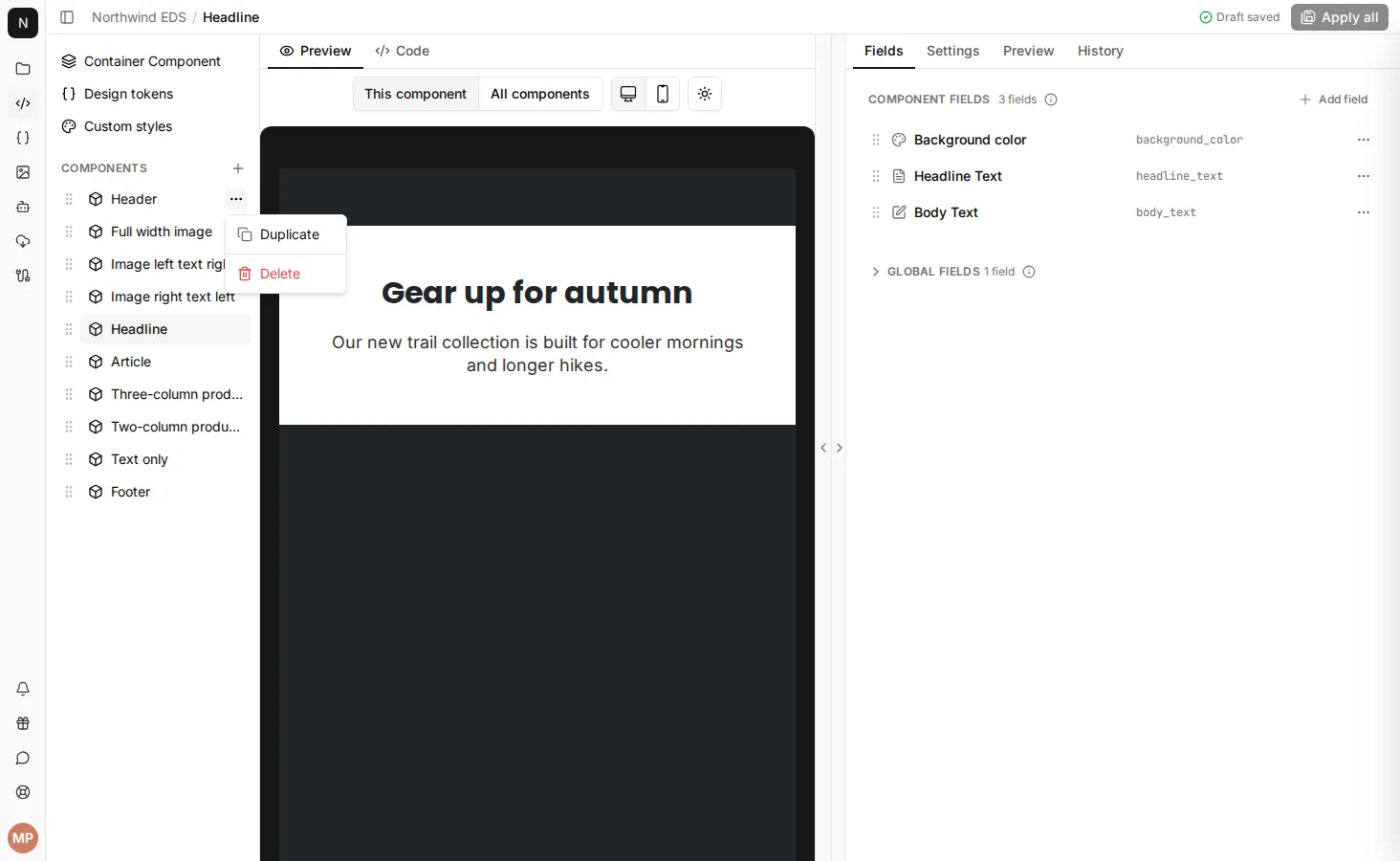This screenshot has width=1400, height=861.
Task: Click the curly braces icon in left rail
Action: point(23,138)
